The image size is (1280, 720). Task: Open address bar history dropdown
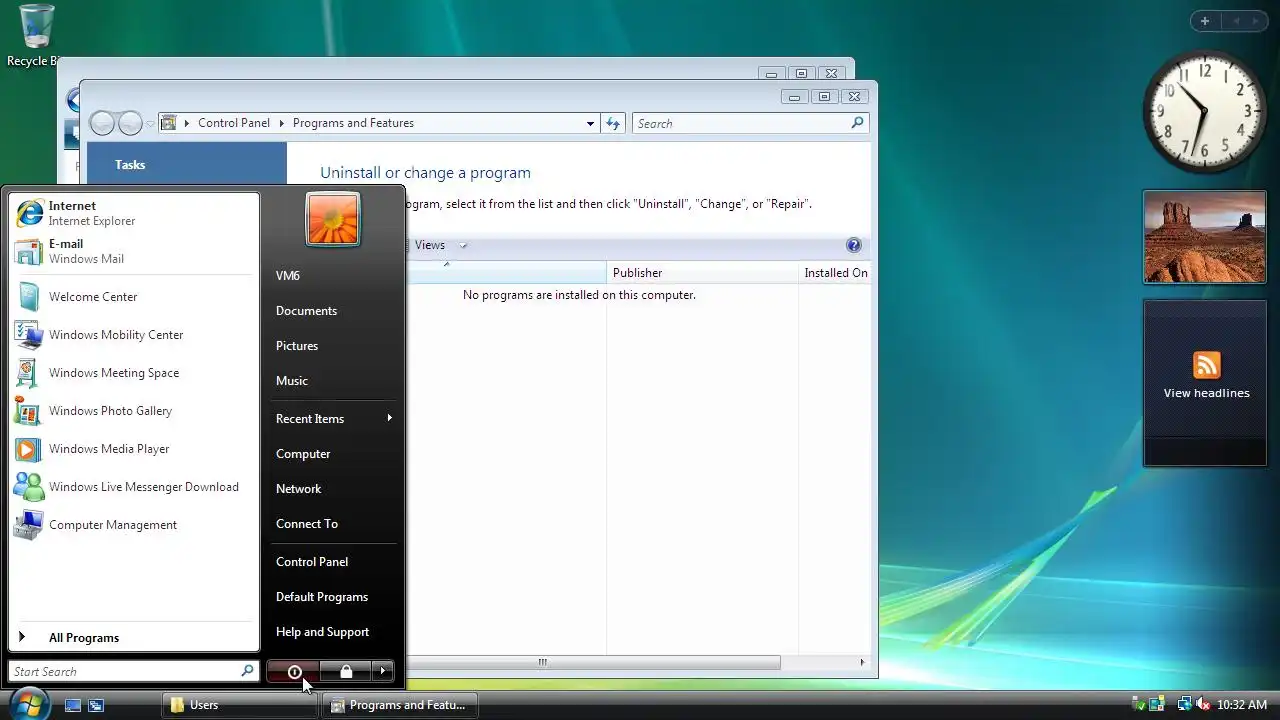(x=590, y=123)
